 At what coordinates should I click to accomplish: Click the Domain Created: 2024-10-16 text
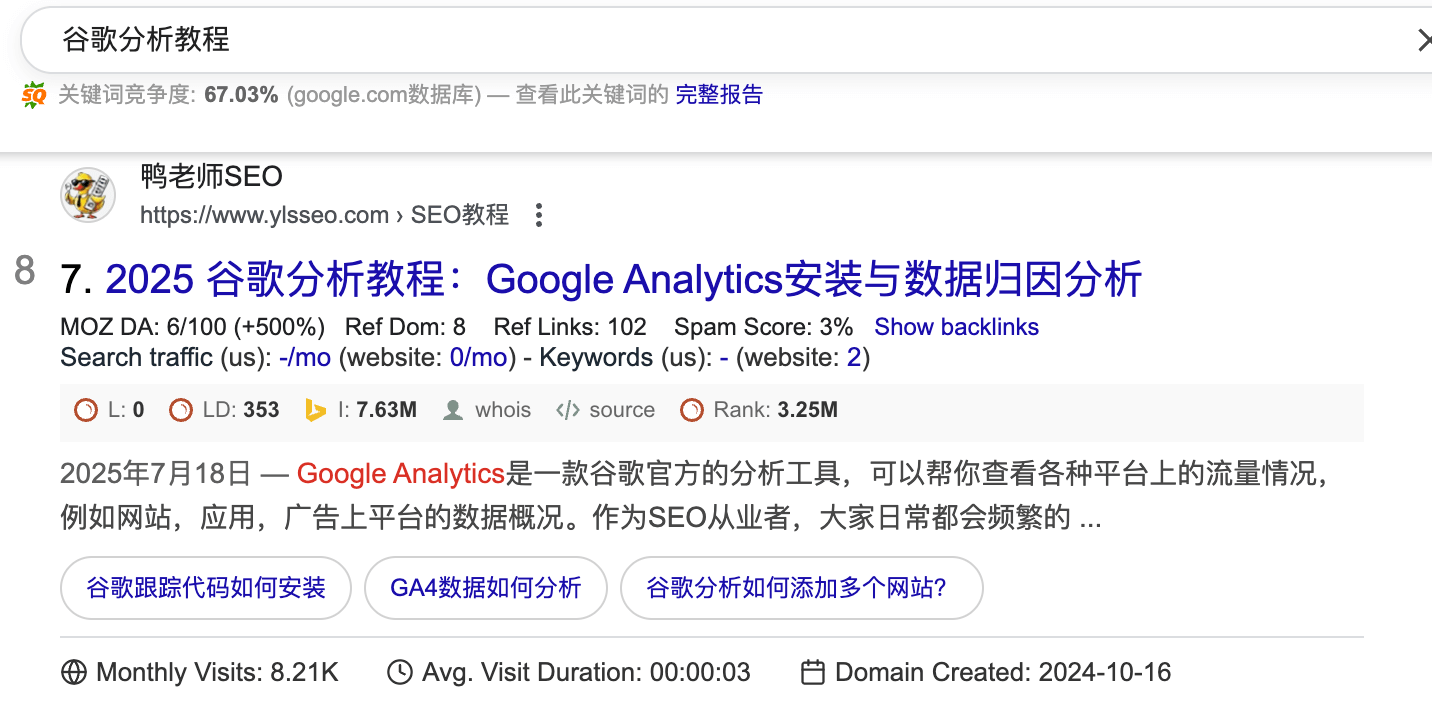click(x=1003, y=673)
